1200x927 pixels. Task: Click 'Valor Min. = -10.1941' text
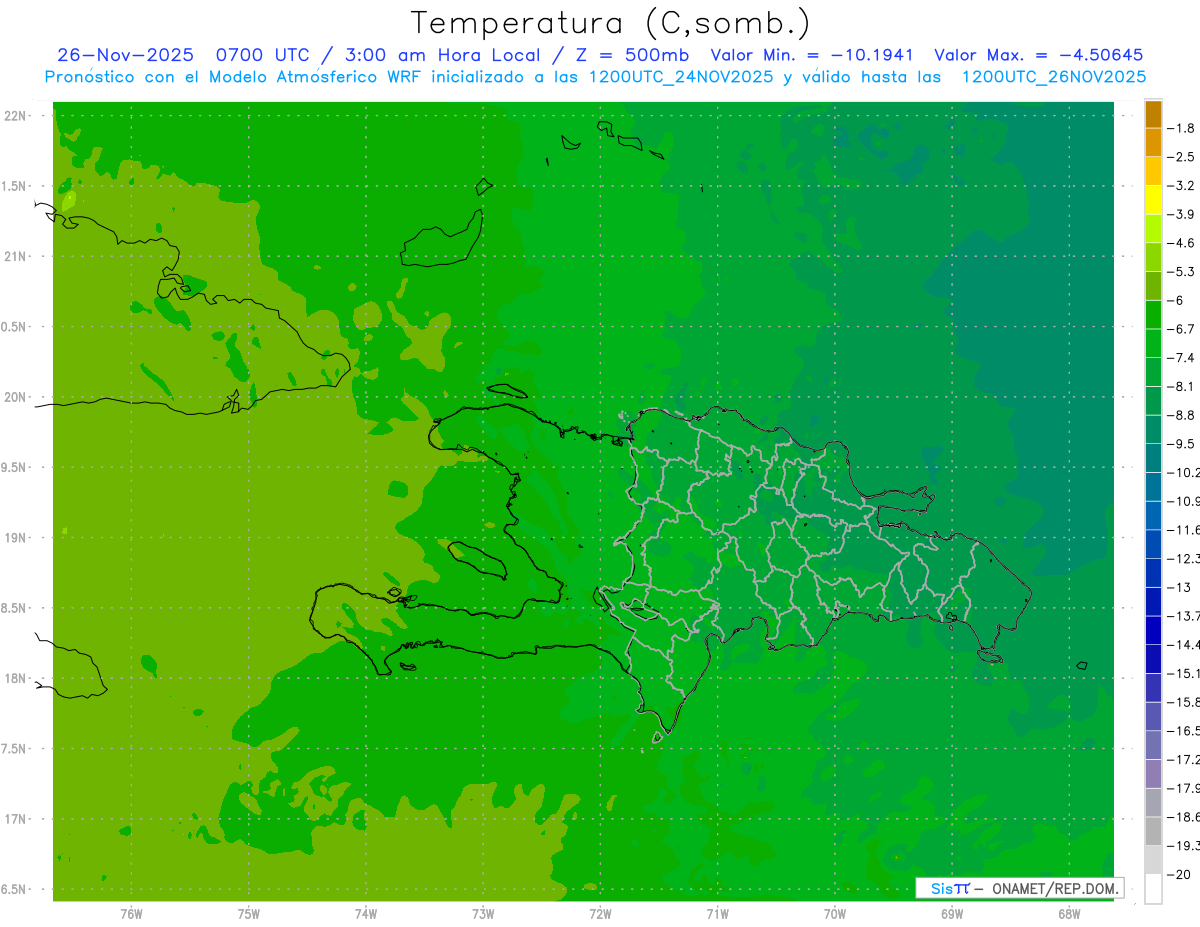tap(813, 55)
